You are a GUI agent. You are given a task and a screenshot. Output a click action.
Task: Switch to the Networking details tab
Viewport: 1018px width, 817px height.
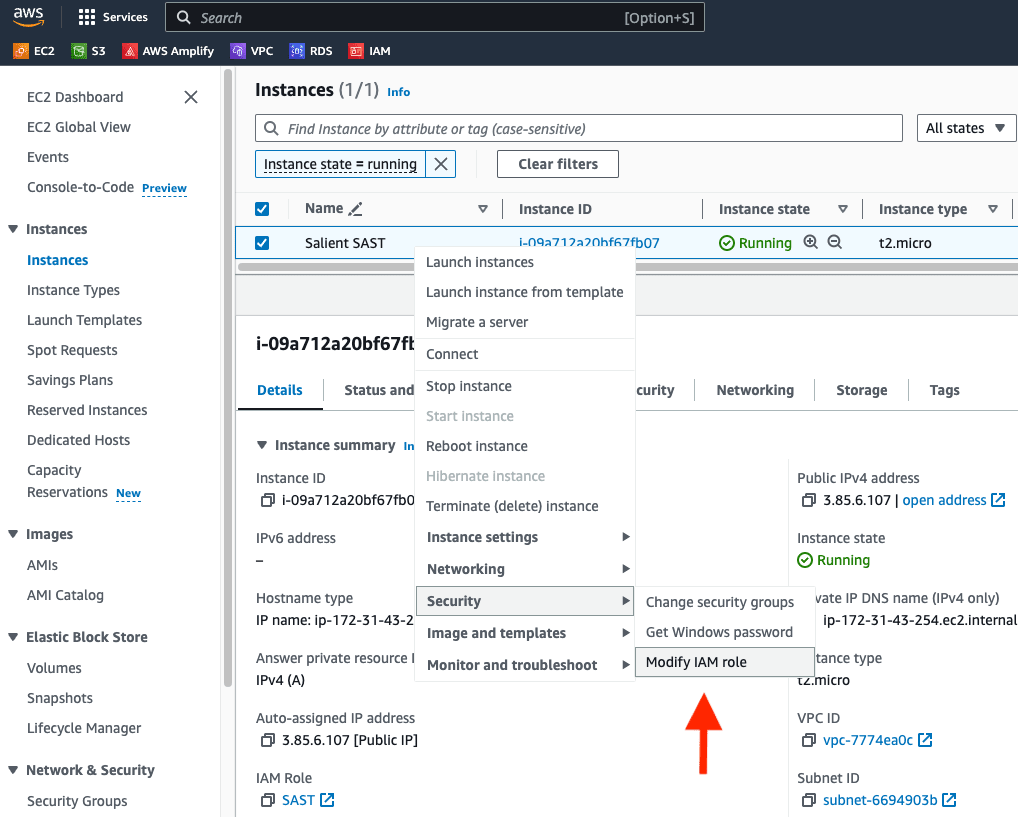[x=755, y=390]
